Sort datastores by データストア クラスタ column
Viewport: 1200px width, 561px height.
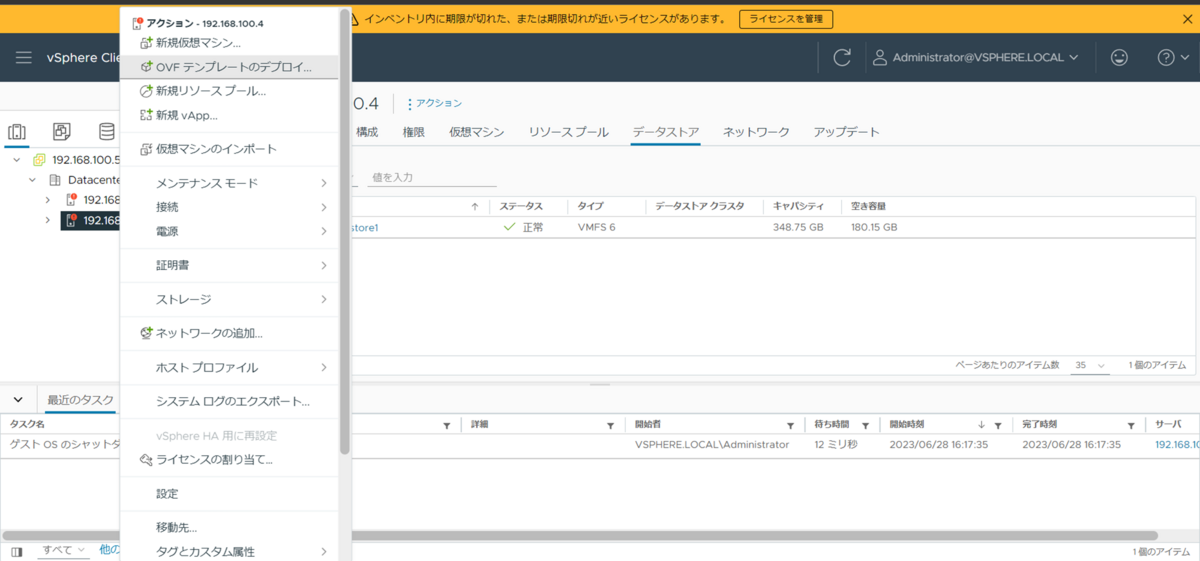click(x=700, y=206)
